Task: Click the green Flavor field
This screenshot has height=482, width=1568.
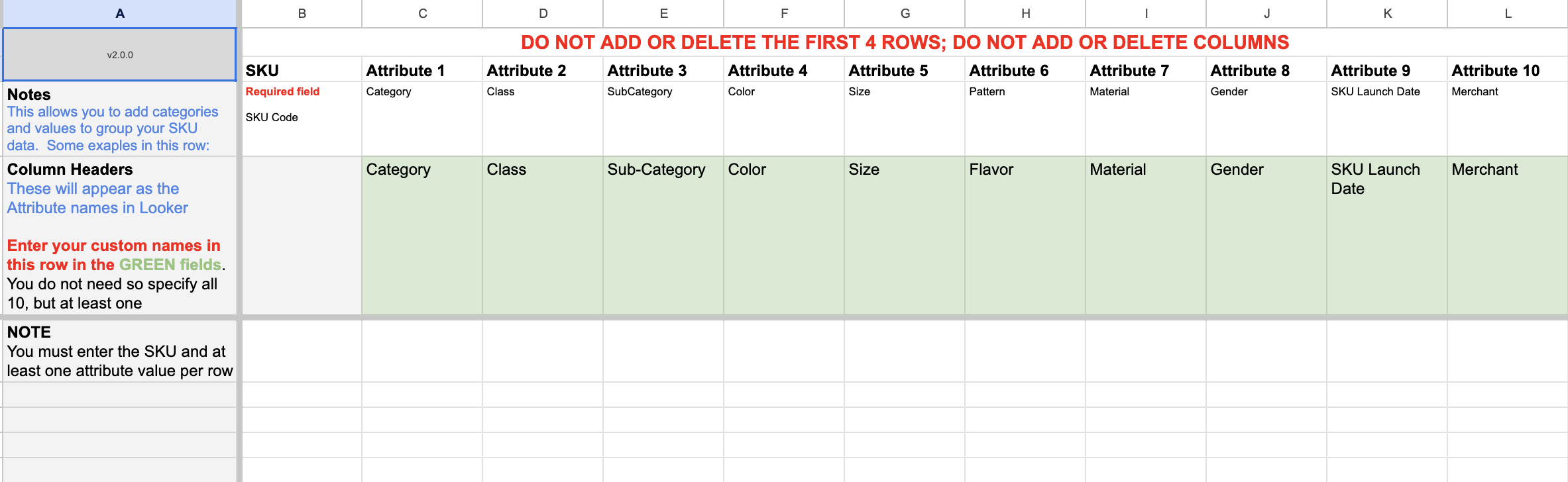Action: click(1025, 235)
